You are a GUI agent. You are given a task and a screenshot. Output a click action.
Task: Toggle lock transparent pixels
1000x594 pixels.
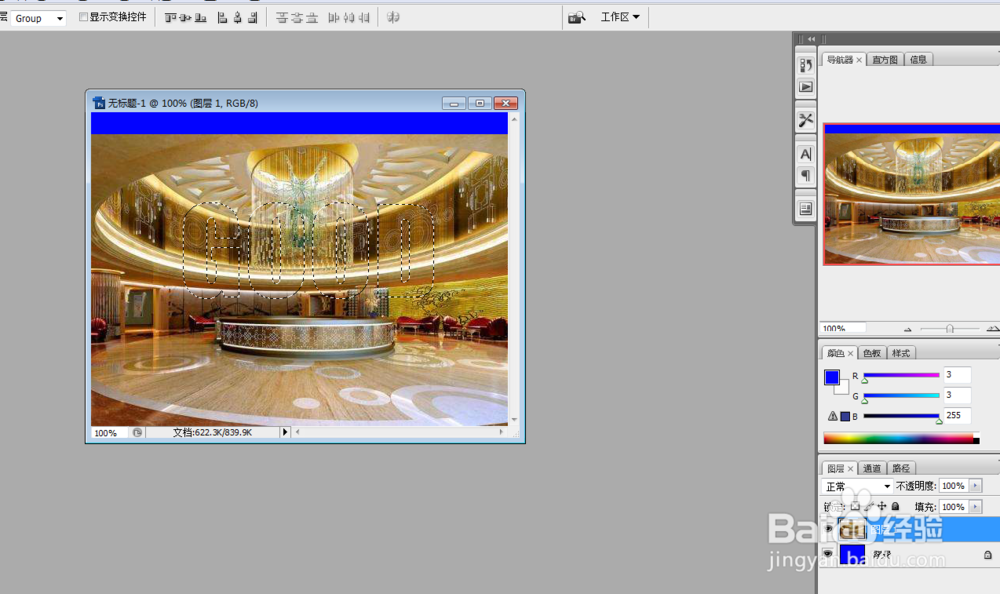(x=855, y=506)
